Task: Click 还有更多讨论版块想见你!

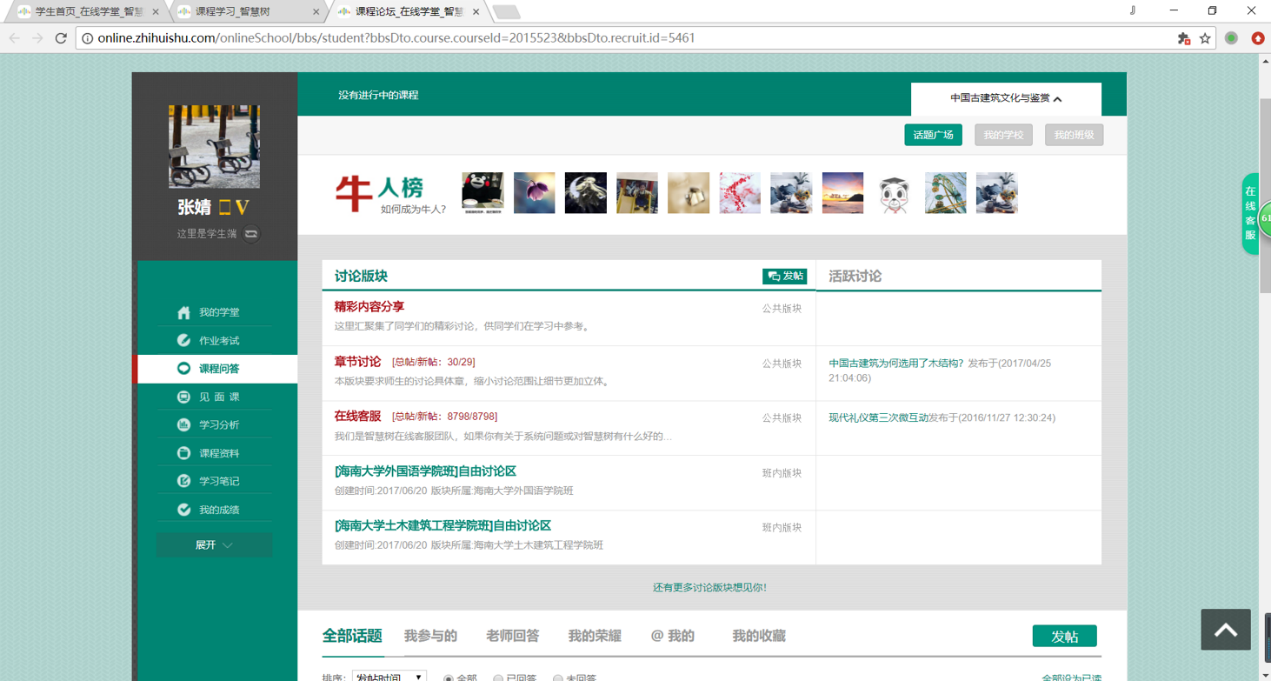Action: 710,587
